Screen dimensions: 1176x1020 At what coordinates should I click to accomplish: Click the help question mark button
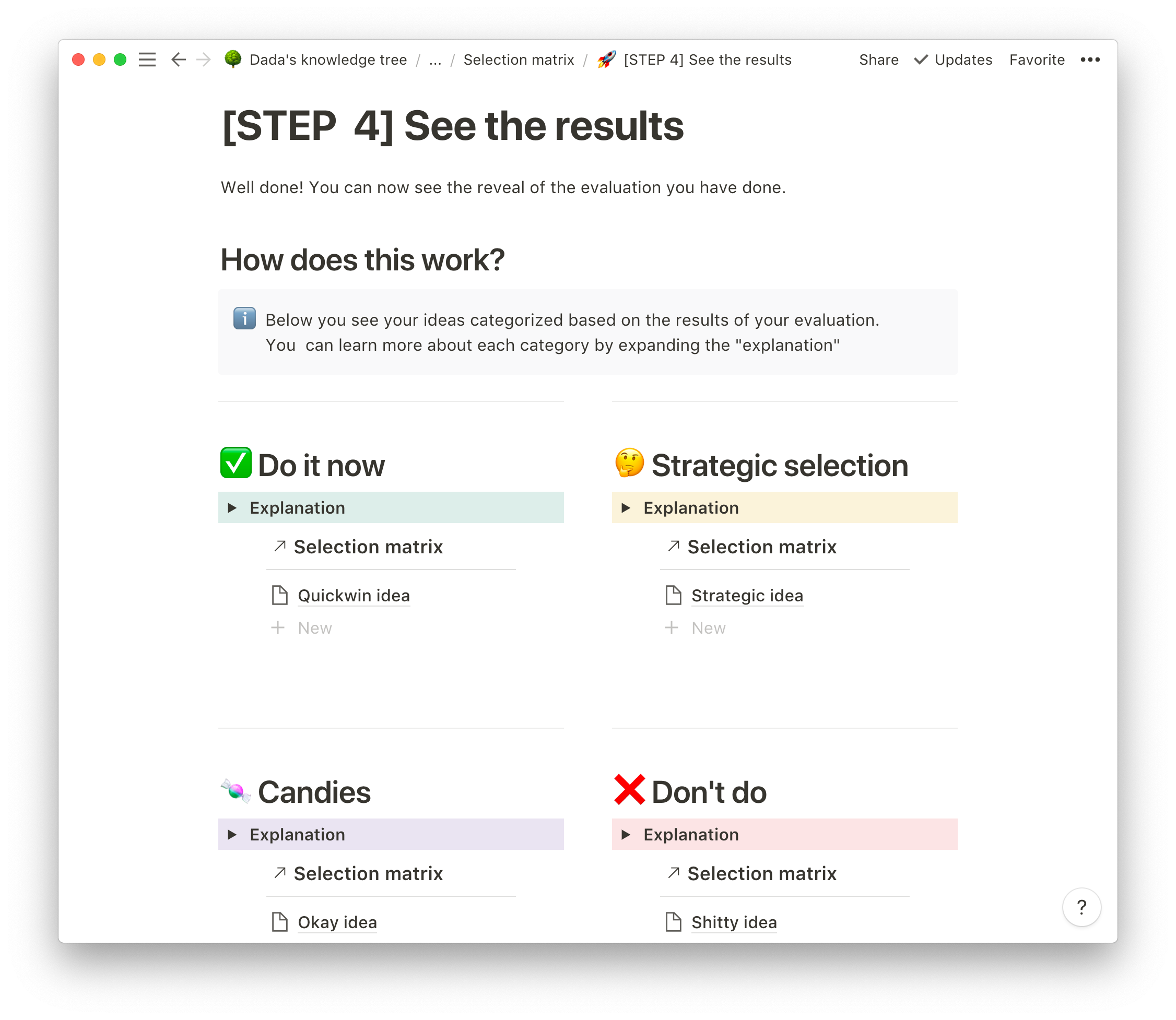click(1081, 907)
